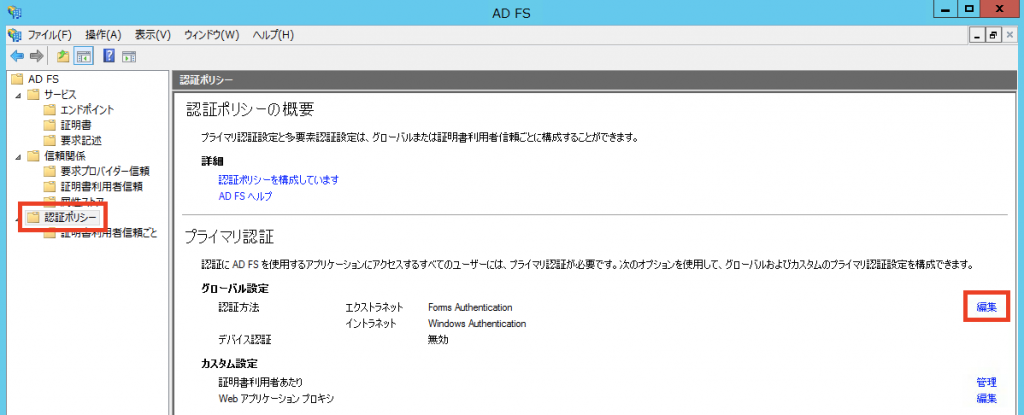Click the グローバル設定 heading

point(235,288)
